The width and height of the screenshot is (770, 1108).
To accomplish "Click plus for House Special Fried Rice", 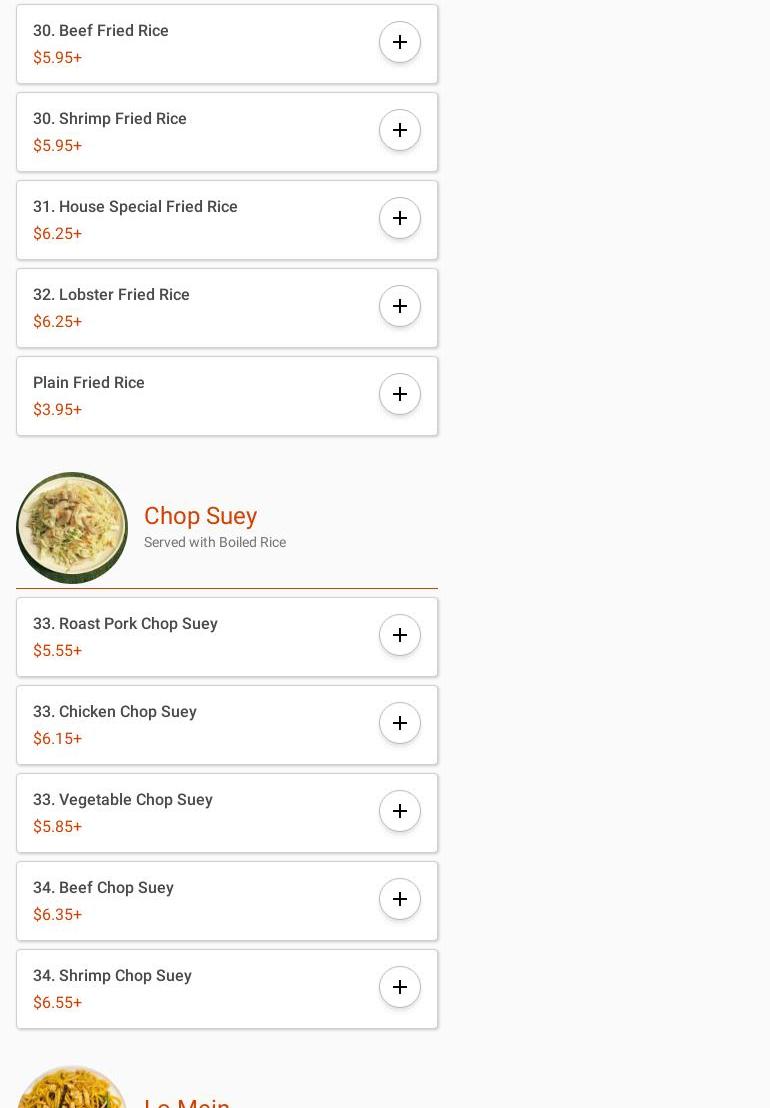I will pyautogui.click(x=400, y=218).
